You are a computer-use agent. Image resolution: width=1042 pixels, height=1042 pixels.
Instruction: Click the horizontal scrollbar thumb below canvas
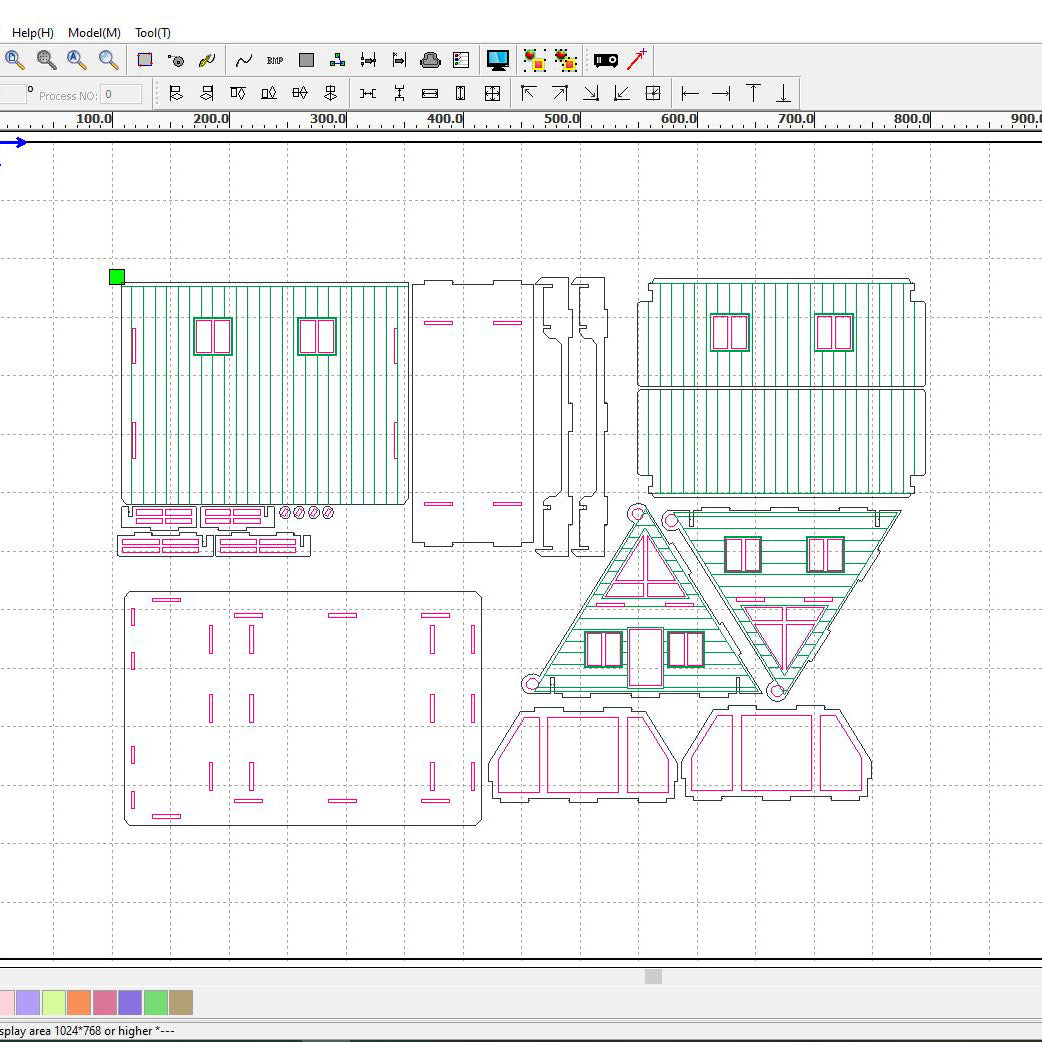click(653, 976)
